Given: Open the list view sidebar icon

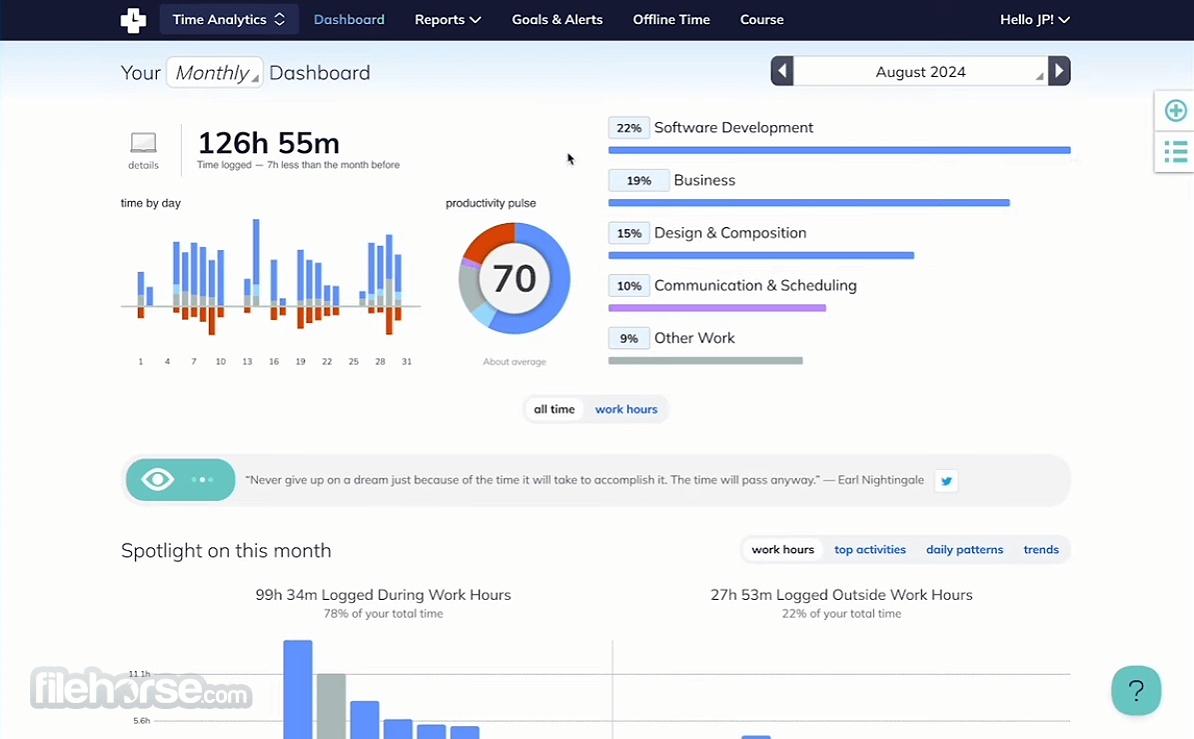Looking at the screenshot, I should [1175, 152].
